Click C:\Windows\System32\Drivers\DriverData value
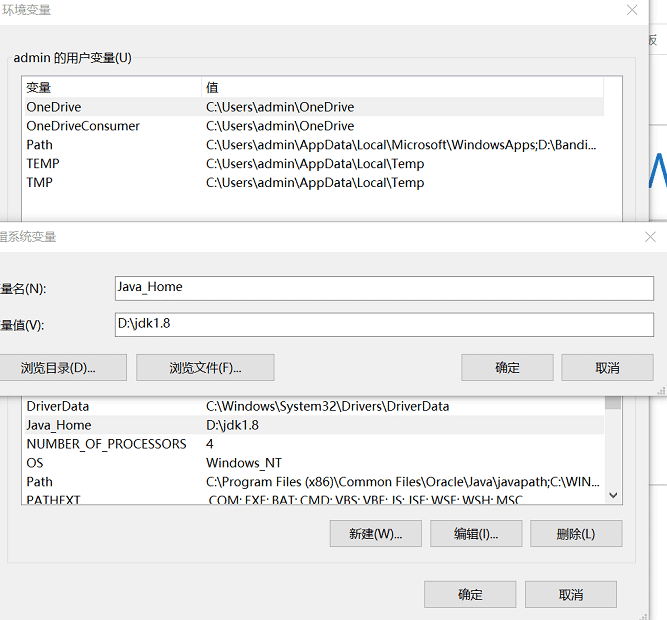Image resolution: width=667 pixels, height=620 pixels. (x=328, y=406)
